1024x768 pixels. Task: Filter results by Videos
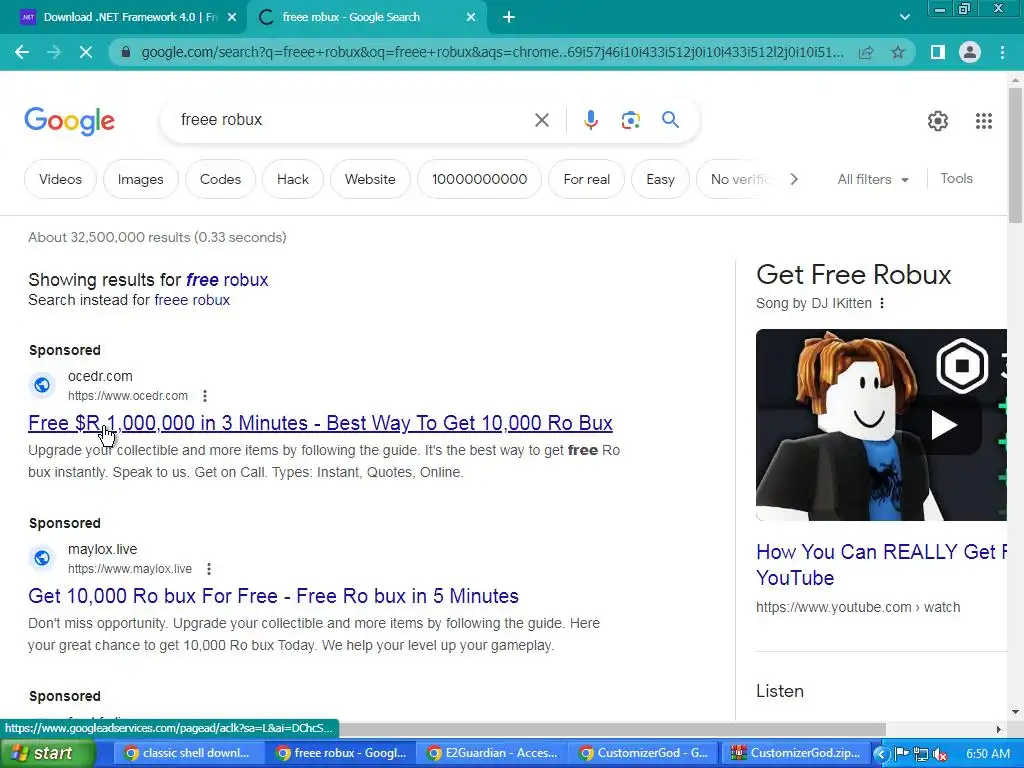click(60, 179)
